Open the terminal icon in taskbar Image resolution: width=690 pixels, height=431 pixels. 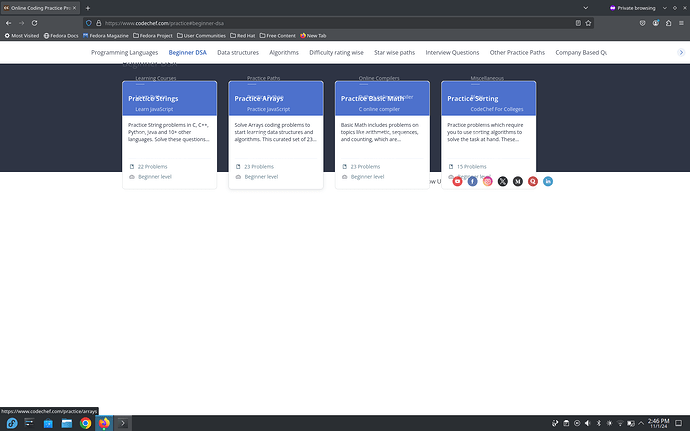click(123, 423)
